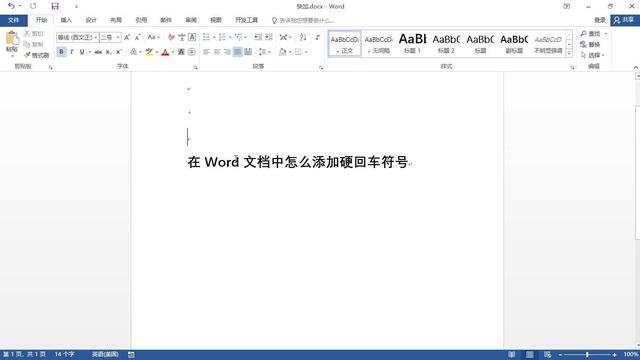Apply the Heading 2 style
This screenshot has width=640, height=360.
point(446,43)
